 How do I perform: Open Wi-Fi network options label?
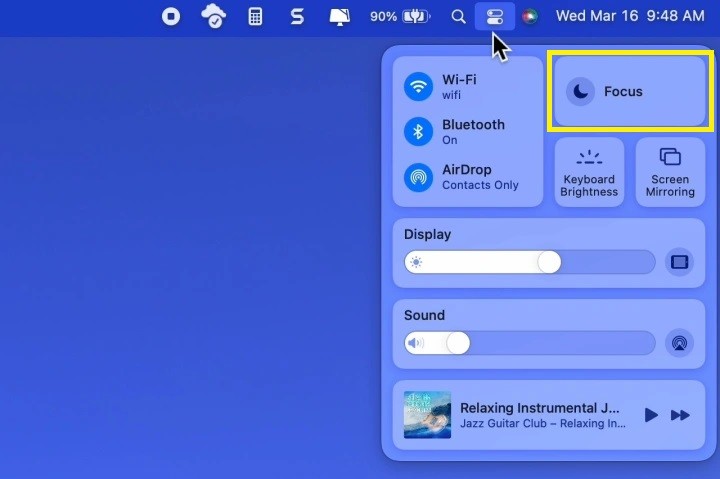459,86
